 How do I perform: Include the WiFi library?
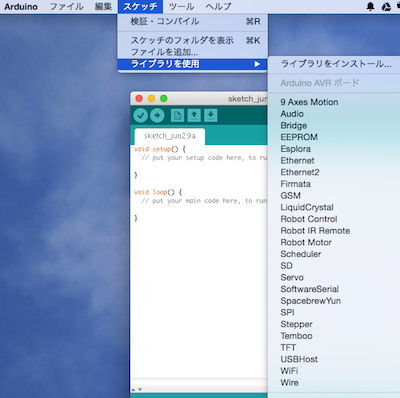tap(334, 371)
